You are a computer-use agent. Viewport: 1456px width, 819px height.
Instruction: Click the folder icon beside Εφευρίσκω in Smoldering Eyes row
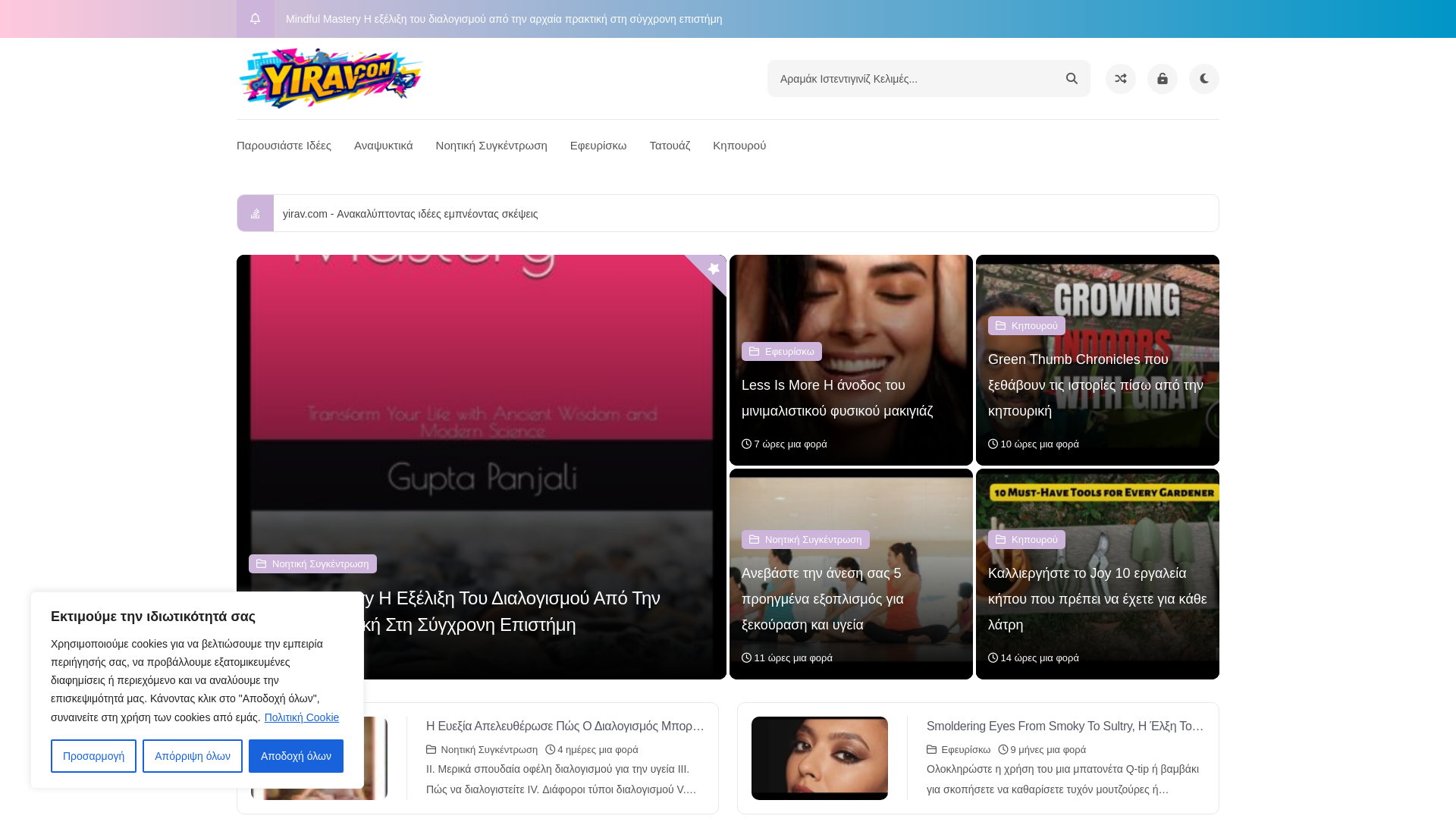(x=931, y=750)
